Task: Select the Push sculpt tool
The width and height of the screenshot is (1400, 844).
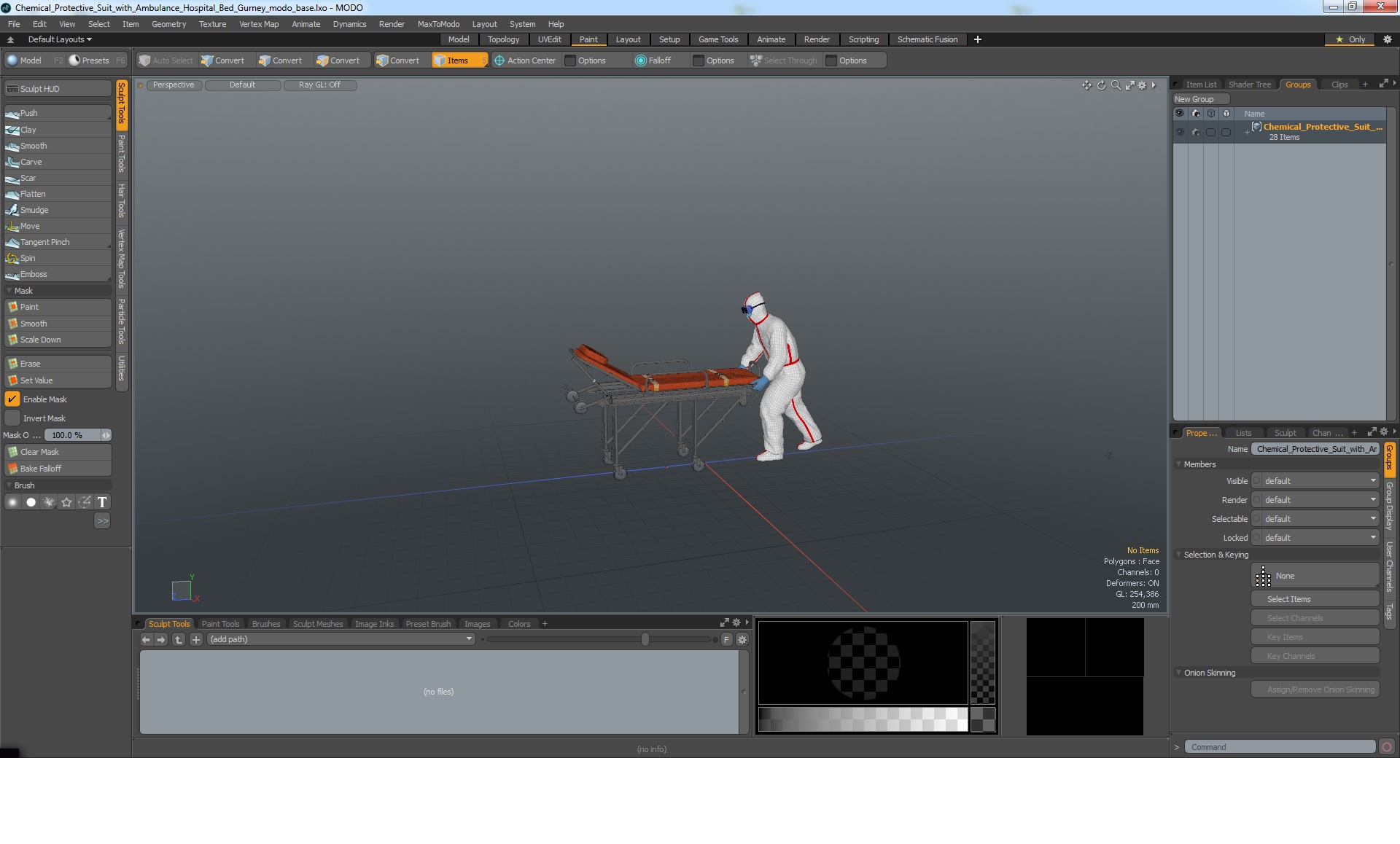Action: pos(29,113)
